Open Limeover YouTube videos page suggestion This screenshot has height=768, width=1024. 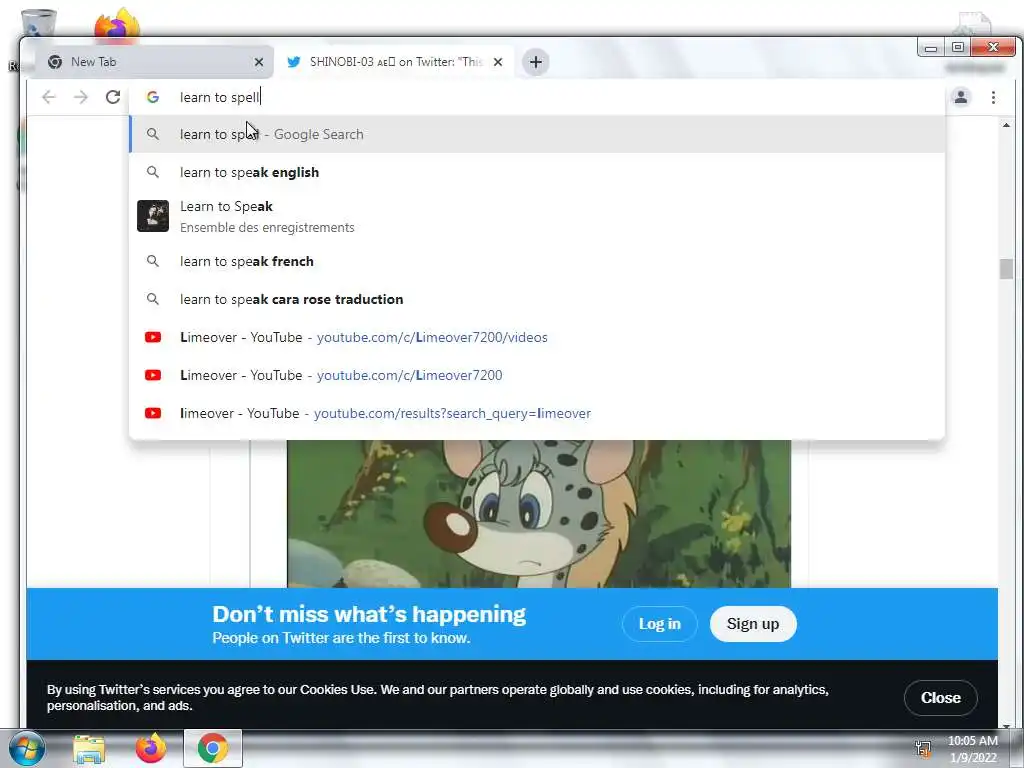click(537, 337)
